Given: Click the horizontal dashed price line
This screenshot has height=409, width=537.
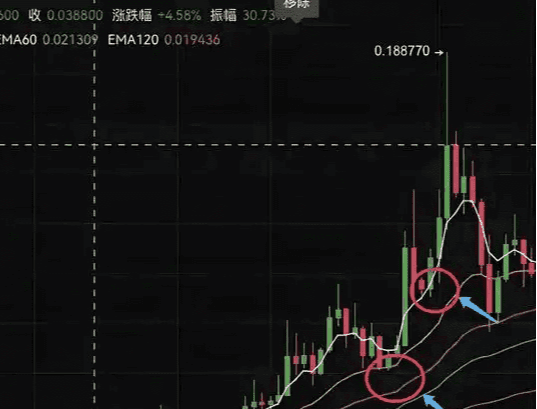Looking at the screenshot, I should point(268,145).
